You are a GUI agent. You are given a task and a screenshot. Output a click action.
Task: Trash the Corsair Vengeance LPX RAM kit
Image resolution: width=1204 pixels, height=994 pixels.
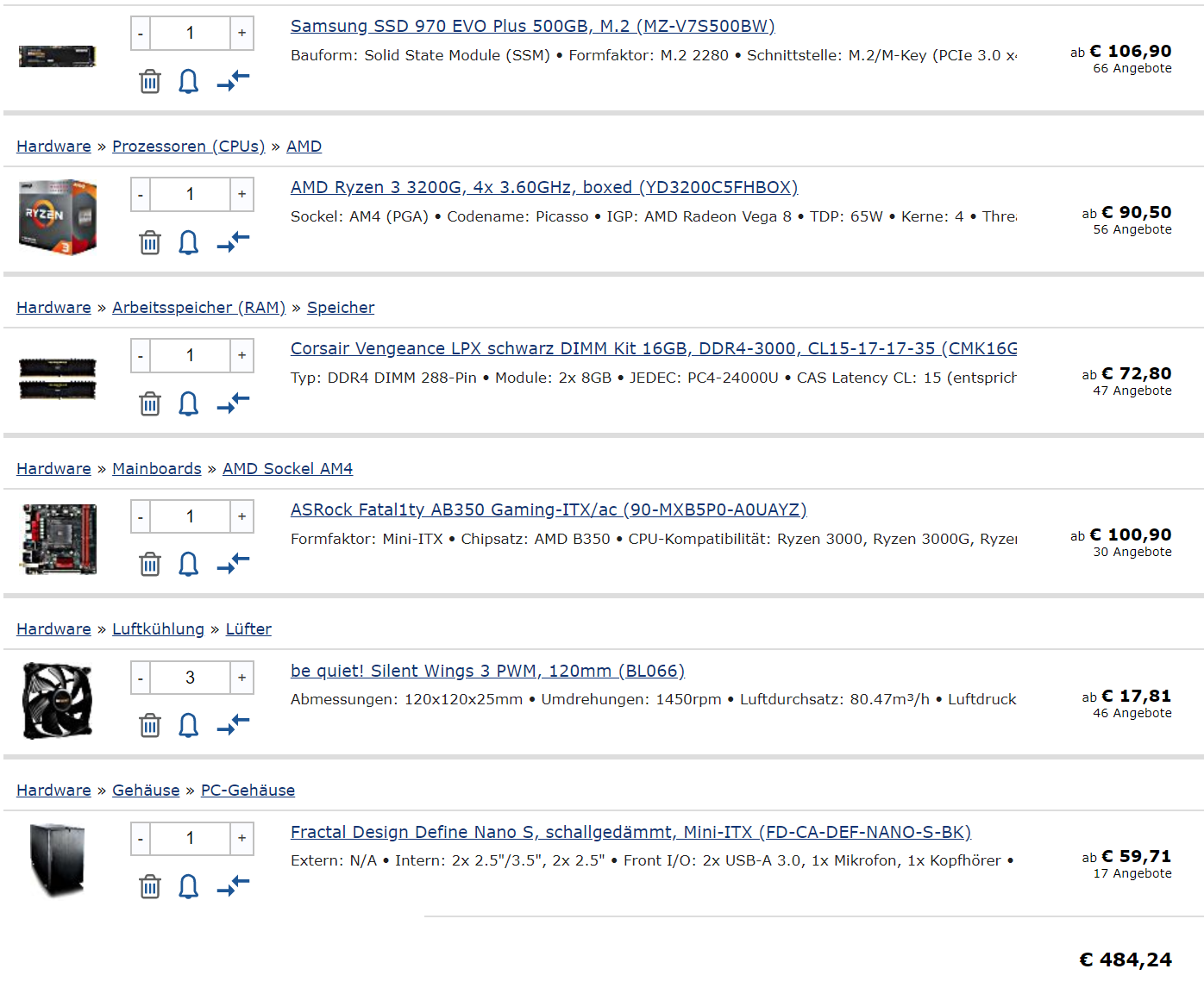150,403
